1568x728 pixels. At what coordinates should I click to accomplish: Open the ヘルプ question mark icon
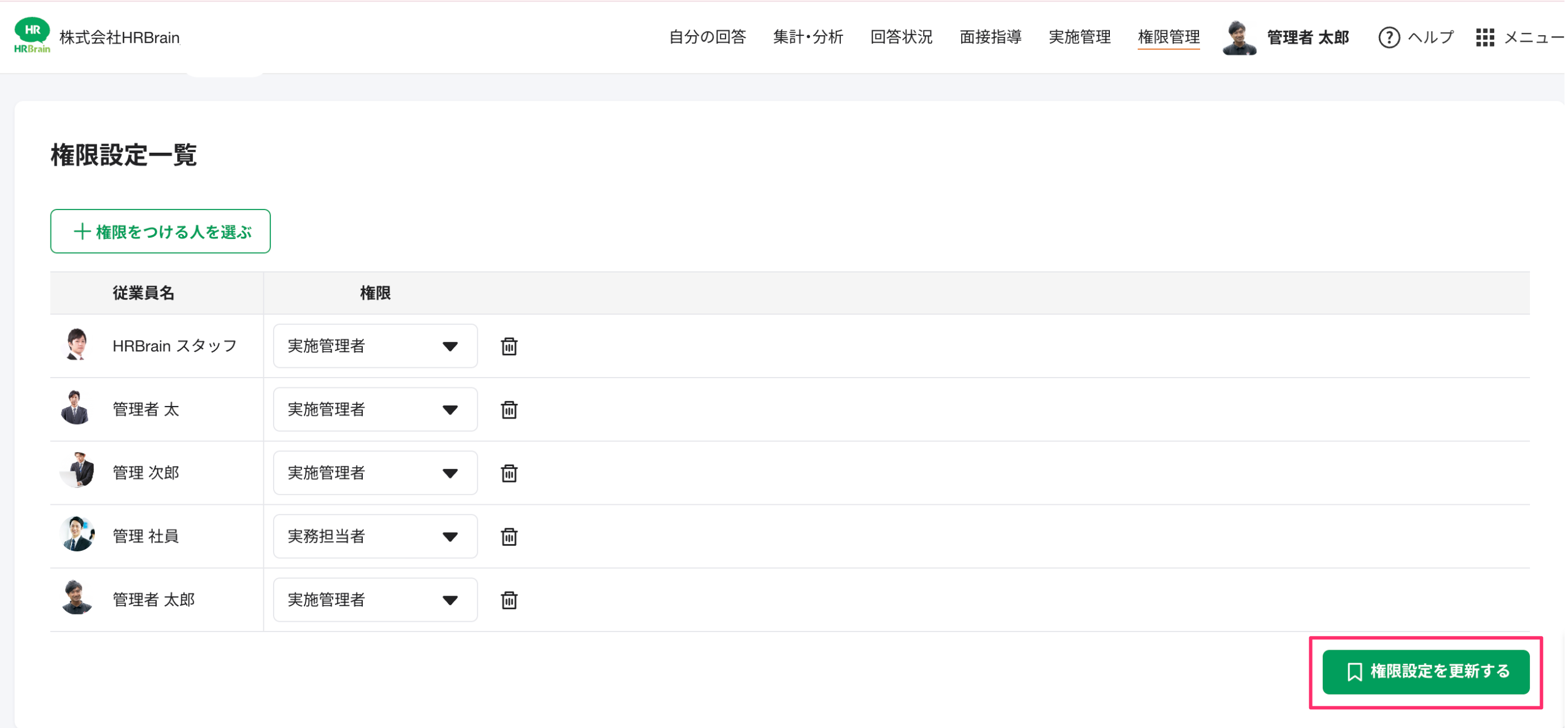tap(1389, 37)
